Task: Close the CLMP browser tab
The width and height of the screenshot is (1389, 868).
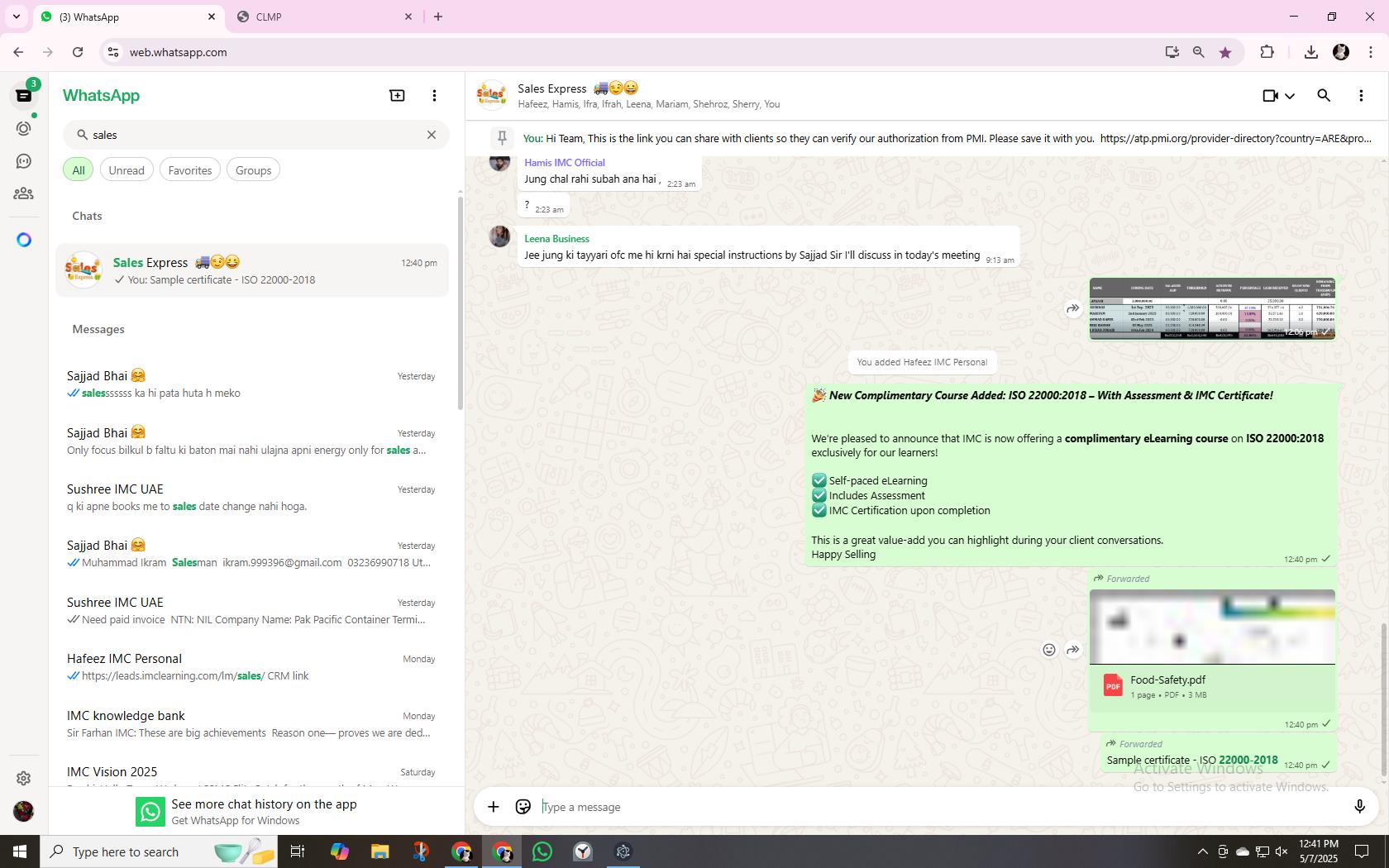Action: (x=408, y=17)
